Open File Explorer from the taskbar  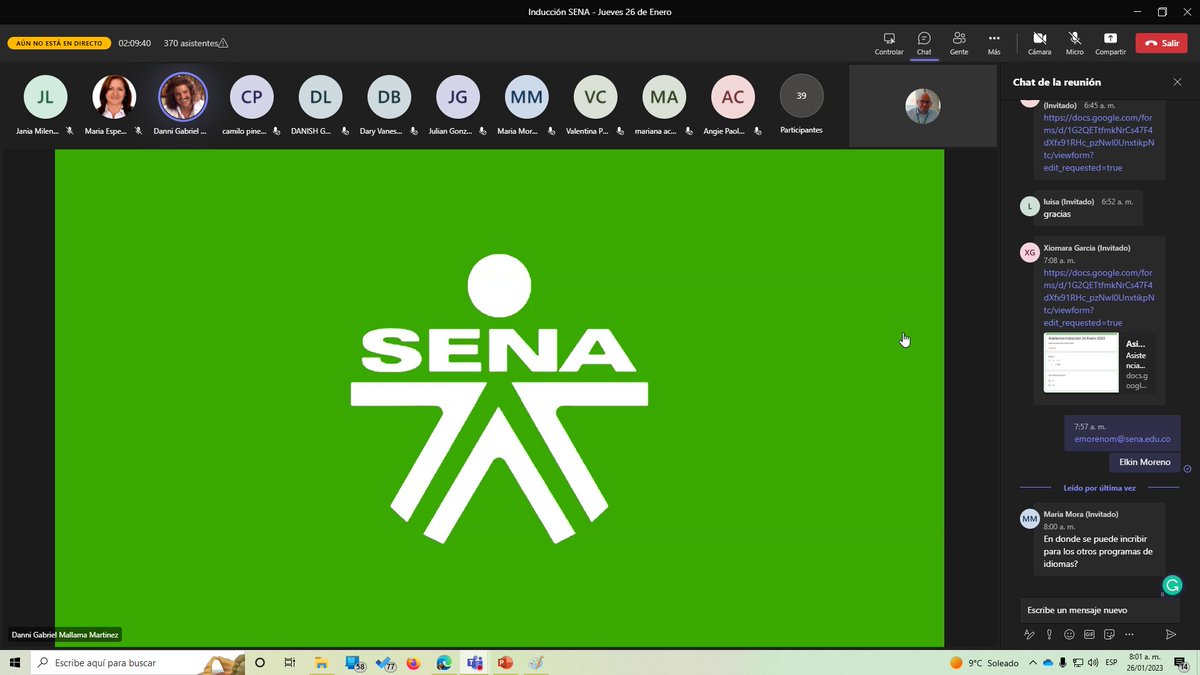tap(322, 662)
